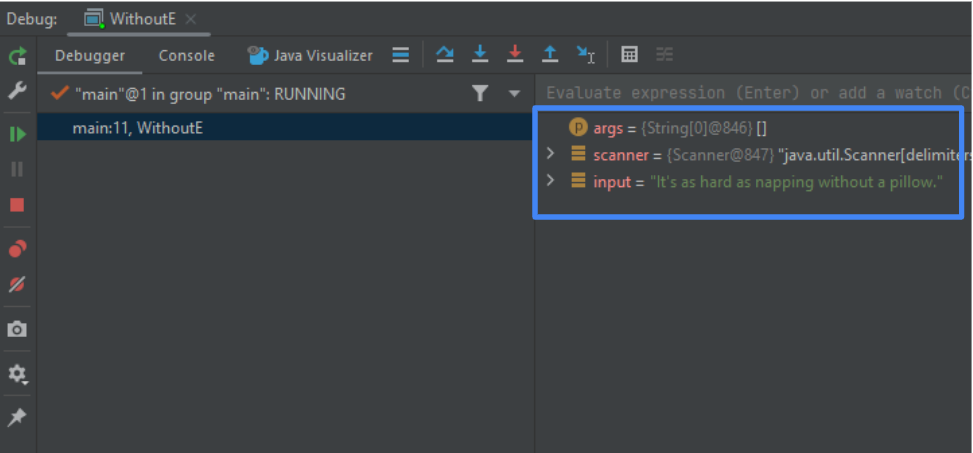This screenshot has width=973, height=453.
Task: Close the WithoutE debug tab
Action: [x=191, y=19]
